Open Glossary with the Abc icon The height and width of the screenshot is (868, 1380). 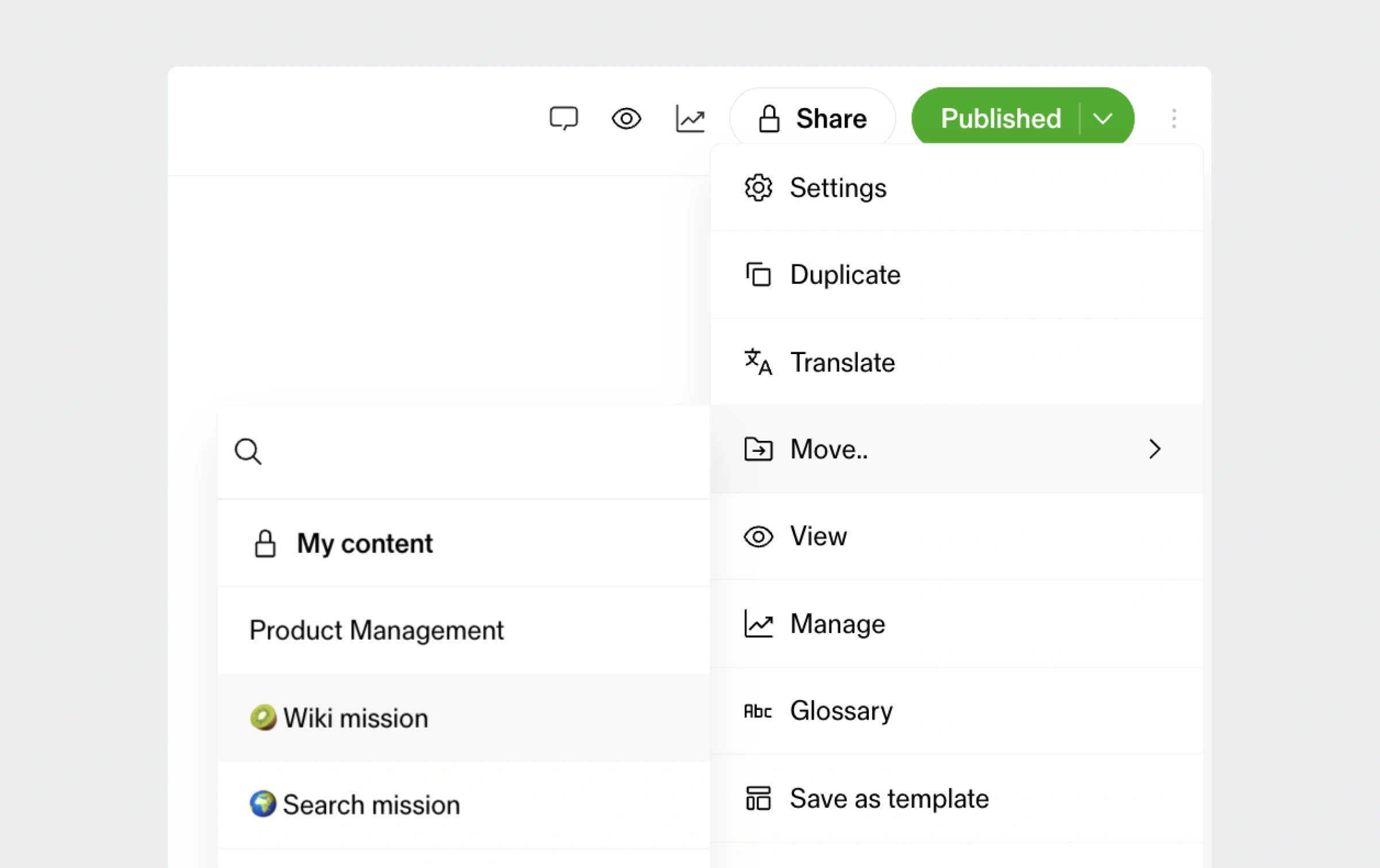(x=841, y=711)
